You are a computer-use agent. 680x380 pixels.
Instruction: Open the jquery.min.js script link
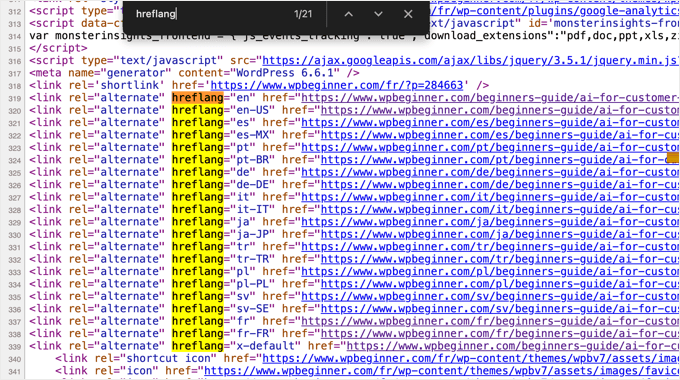[471, 61]
